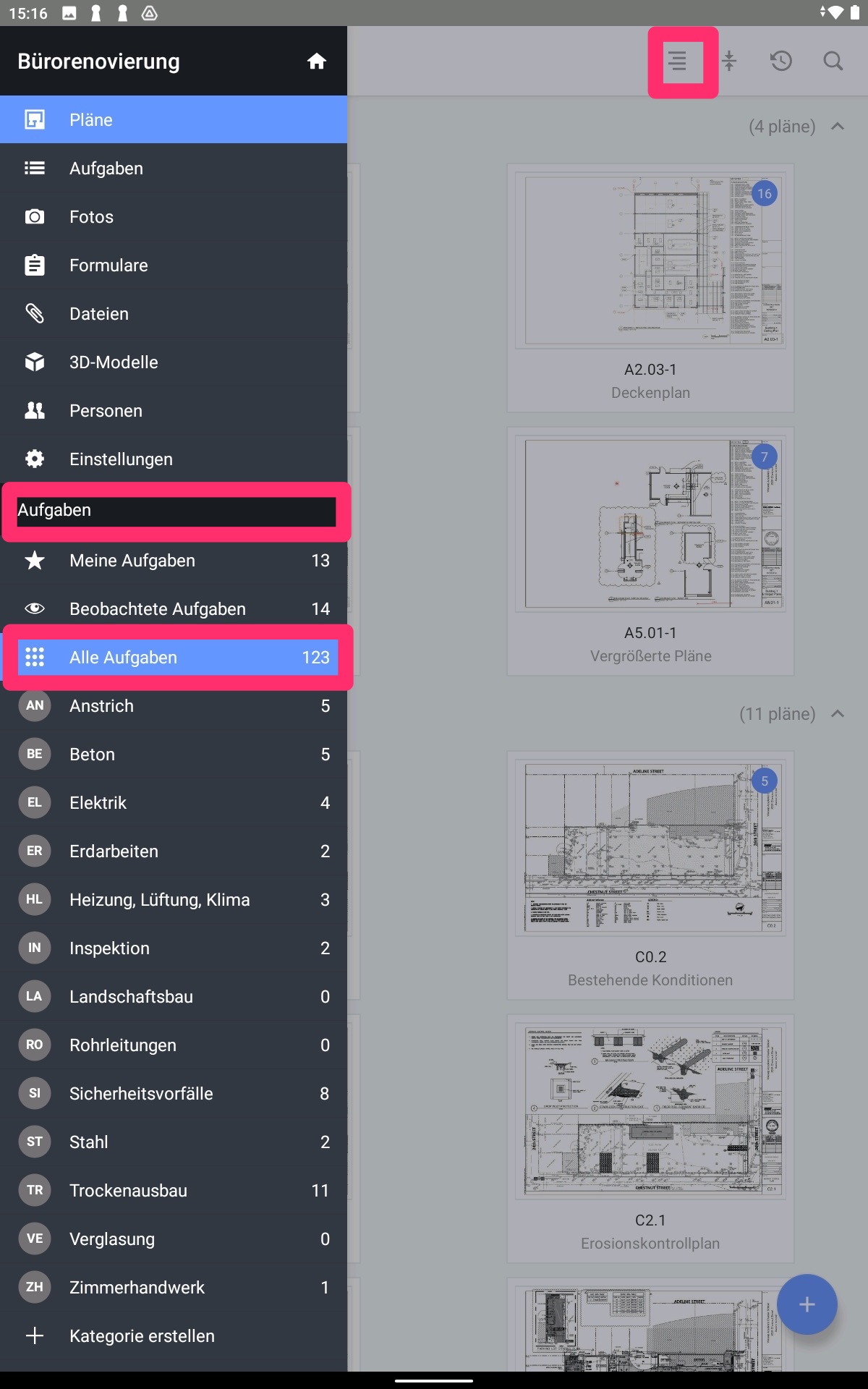Click the star icon of Meine Aufgaben

point(35,560)
